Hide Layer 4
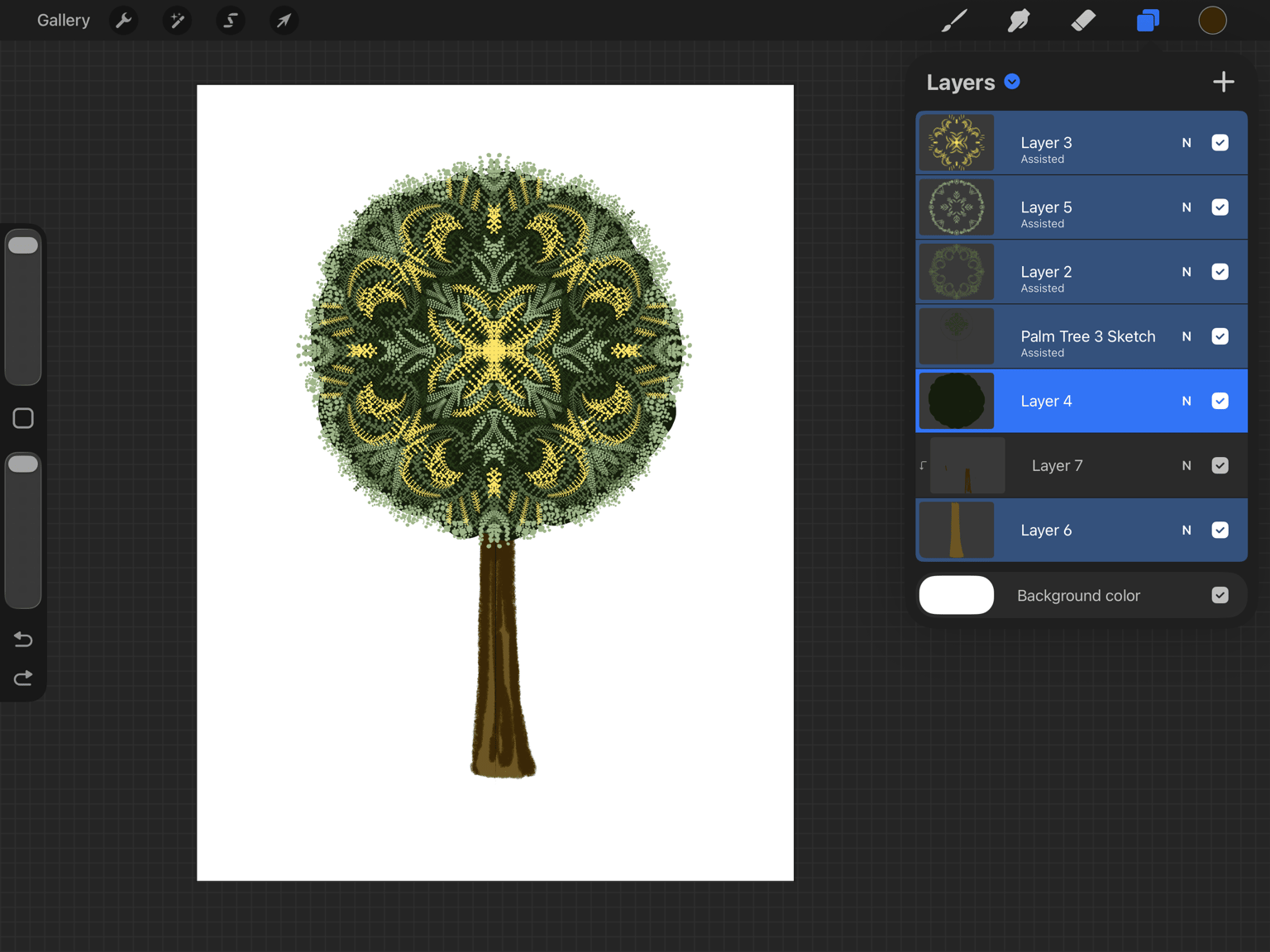The width and height of the screenshot is (1270, 952). [1220, 401]
